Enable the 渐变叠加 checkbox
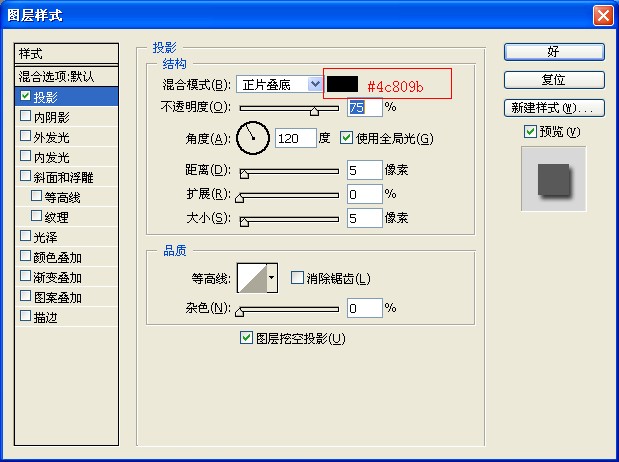This screenshot has height=462, width=619. click(x=25, y=276)
